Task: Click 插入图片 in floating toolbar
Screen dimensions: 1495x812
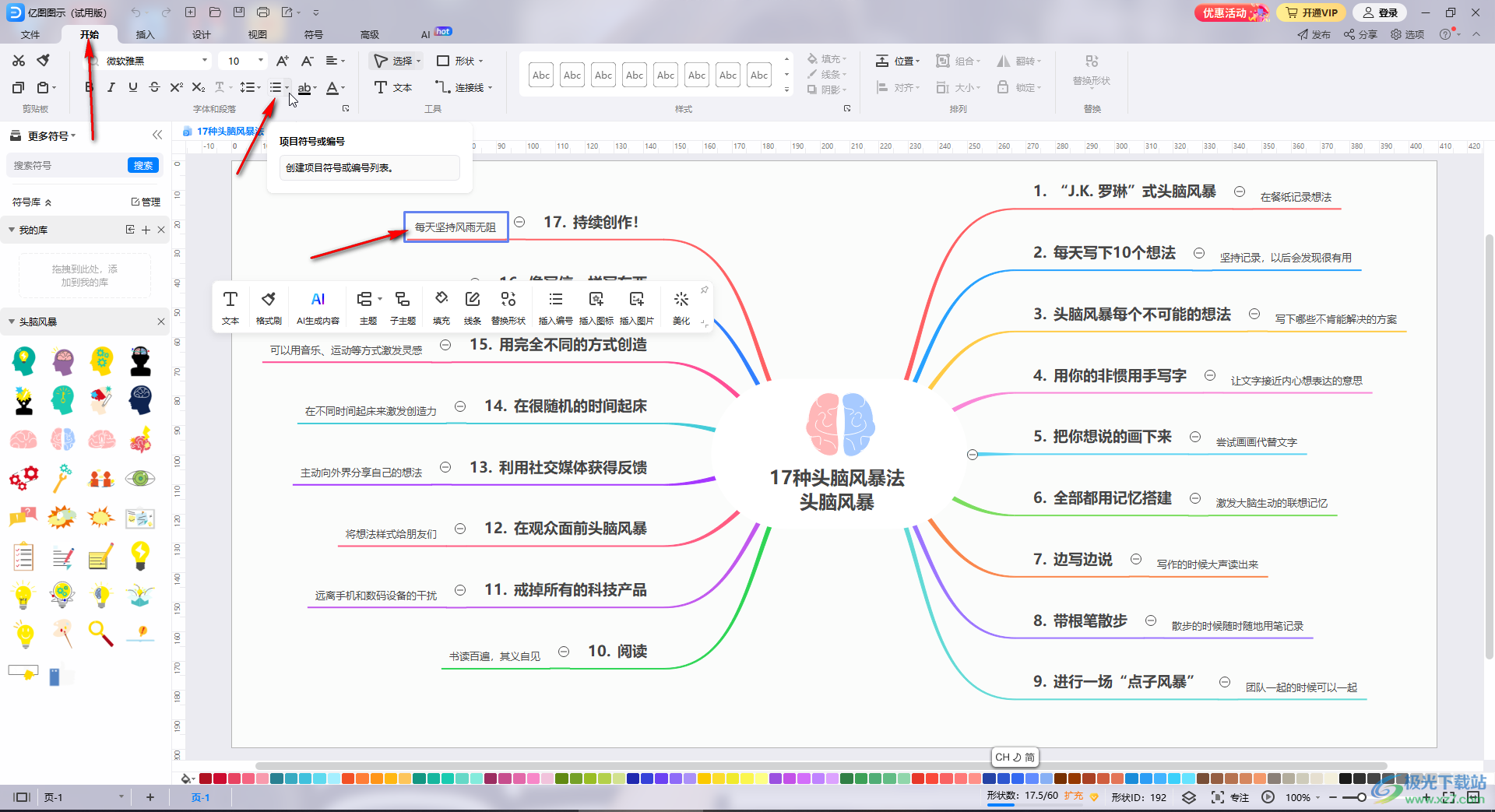Action: tap(637, 308)
